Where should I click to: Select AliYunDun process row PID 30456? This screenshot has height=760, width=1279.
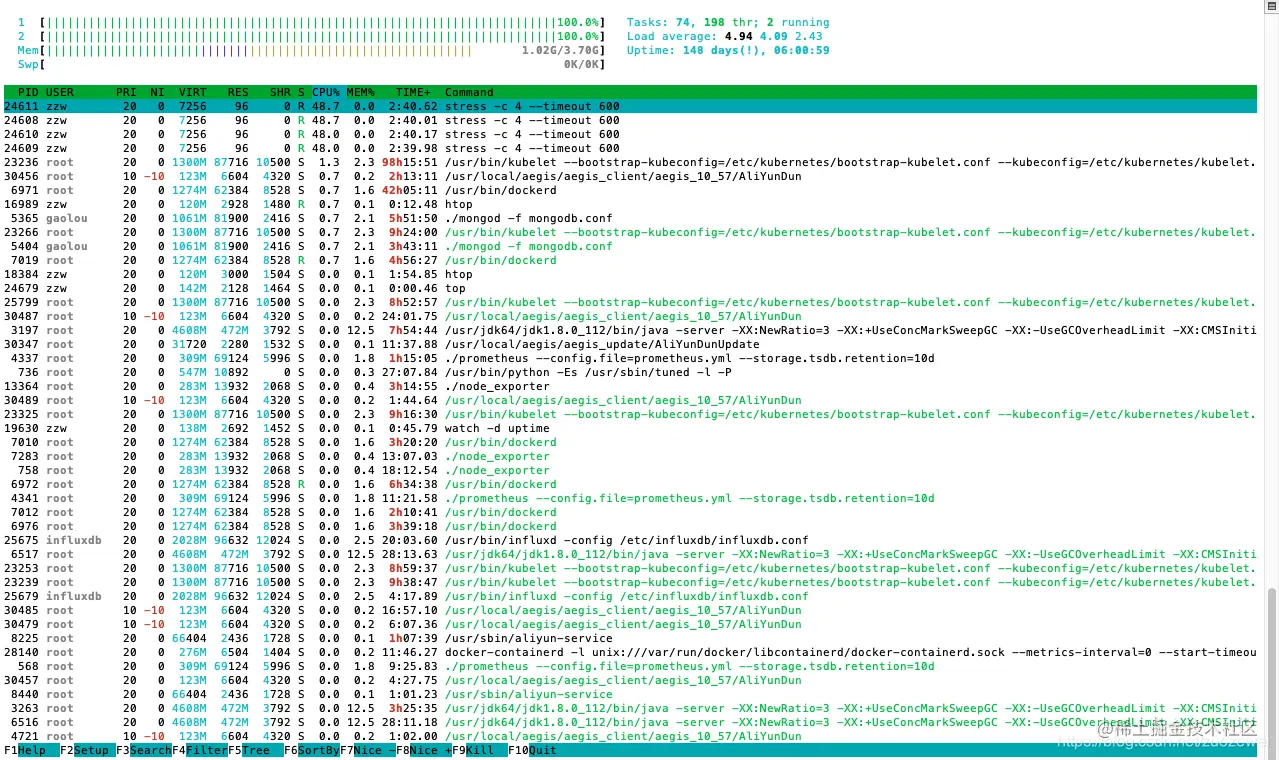tap(630, 176)
